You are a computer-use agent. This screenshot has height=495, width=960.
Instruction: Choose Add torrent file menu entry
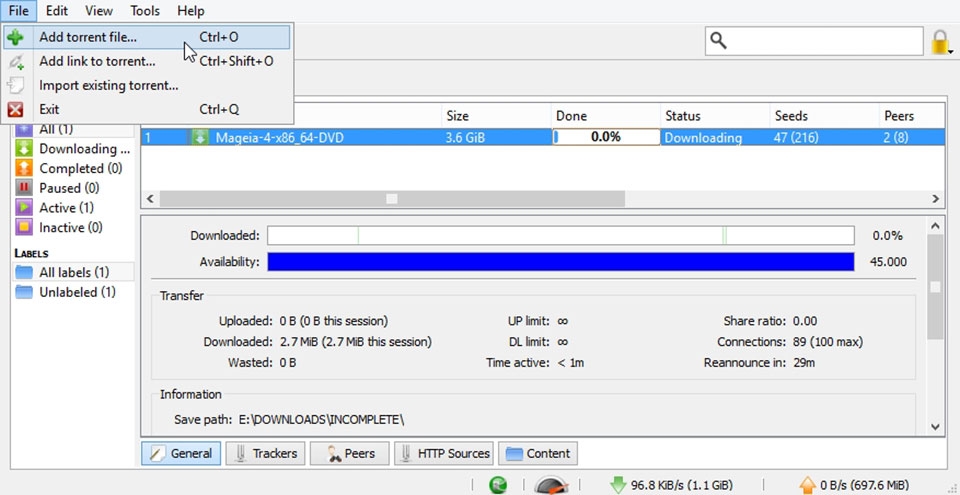[x=147, y=37]
